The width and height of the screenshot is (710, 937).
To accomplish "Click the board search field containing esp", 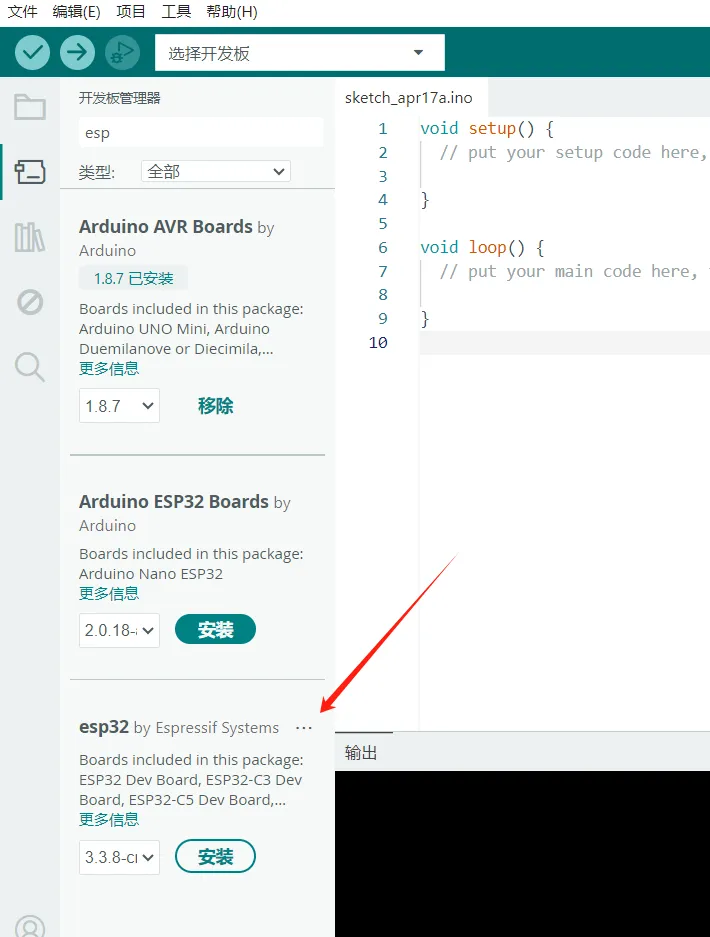I will coord(200,133).
